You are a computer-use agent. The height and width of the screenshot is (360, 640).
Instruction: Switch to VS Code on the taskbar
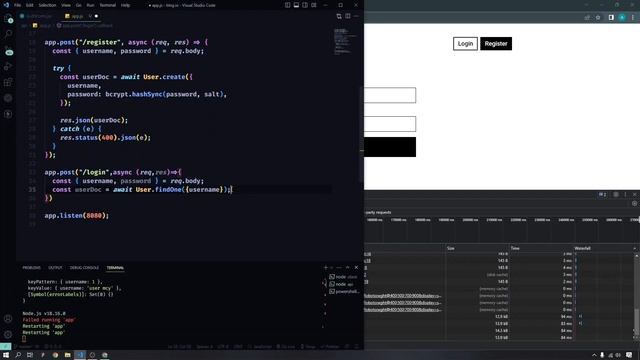(80, 355)
